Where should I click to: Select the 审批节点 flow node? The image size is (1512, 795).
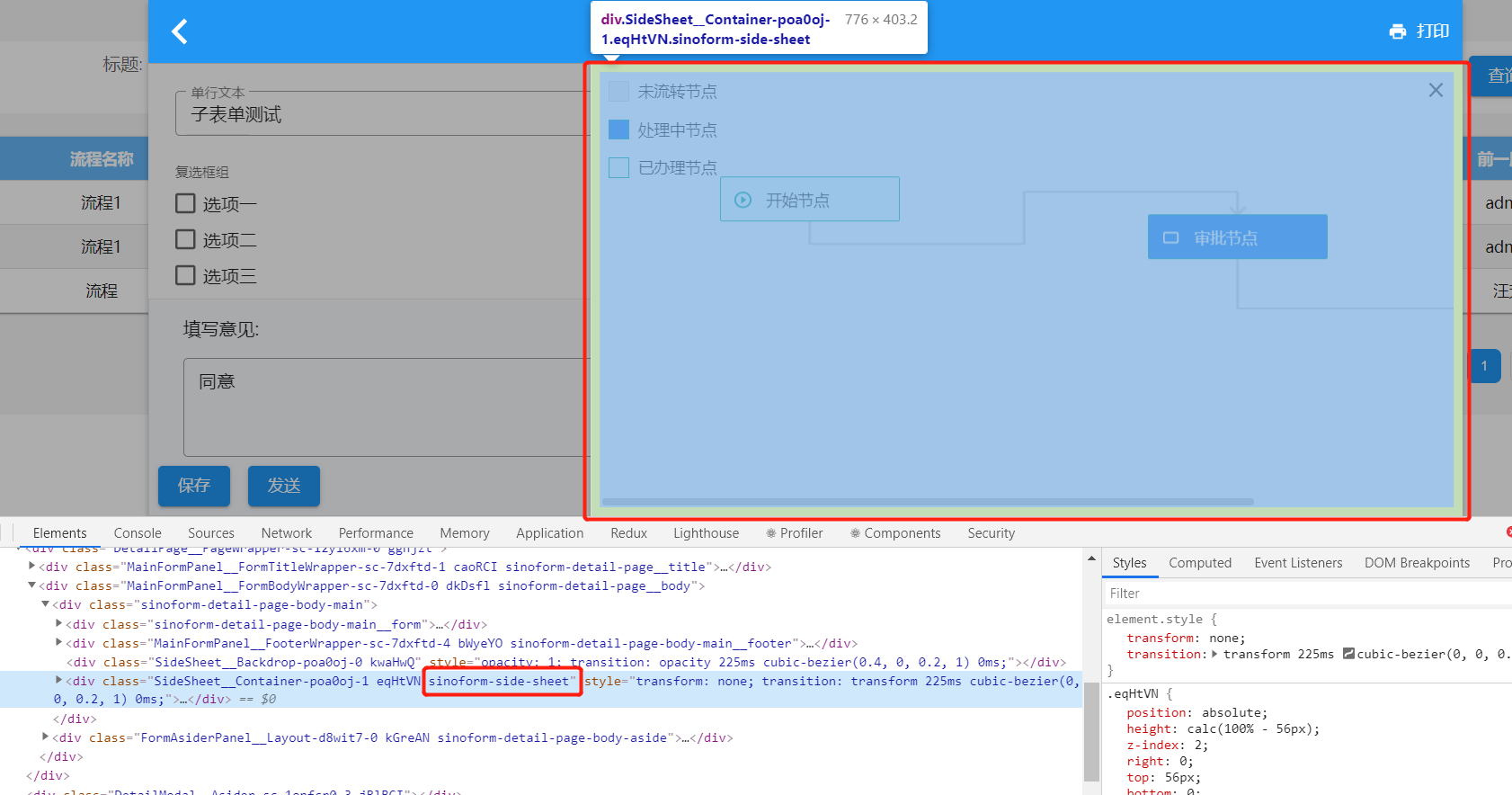tap(1237, 237)
